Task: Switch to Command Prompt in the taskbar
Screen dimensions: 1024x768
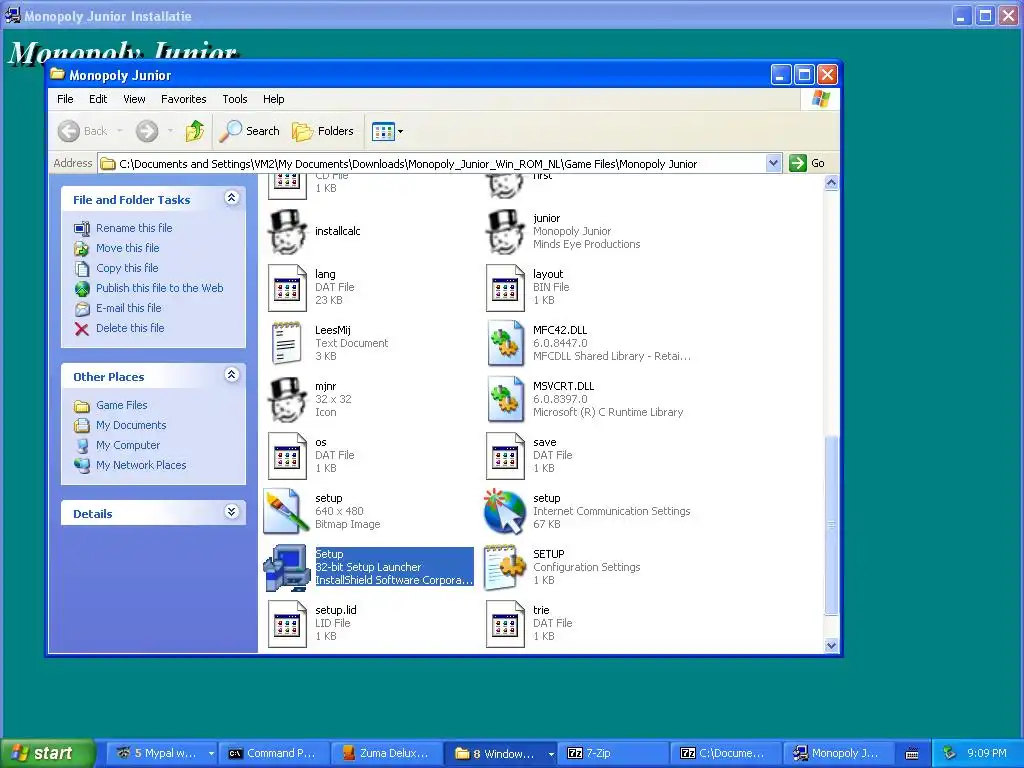Action: pos(272,754)
